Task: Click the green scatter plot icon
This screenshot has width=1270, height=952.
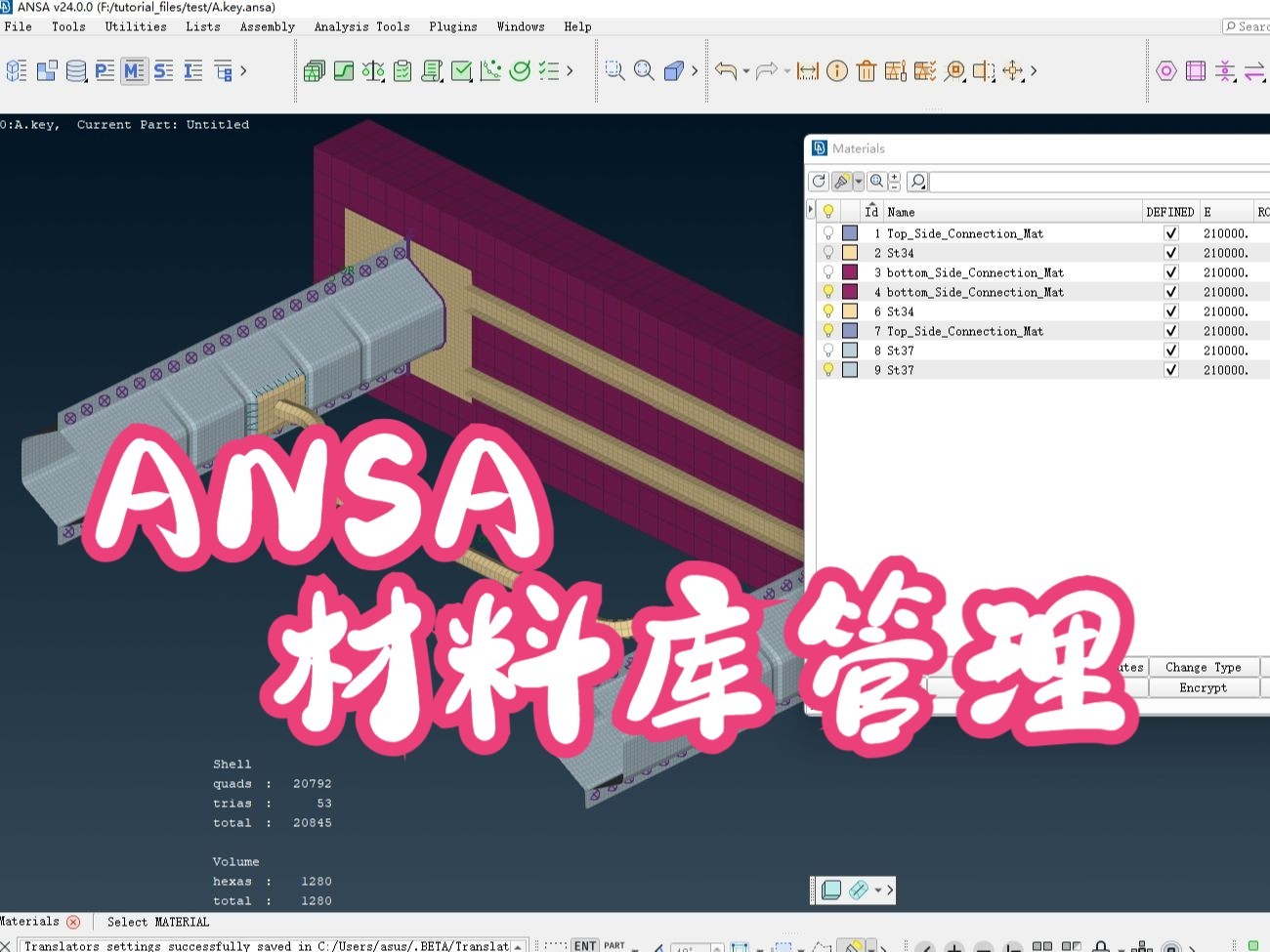Action: (x=490, y=70)
